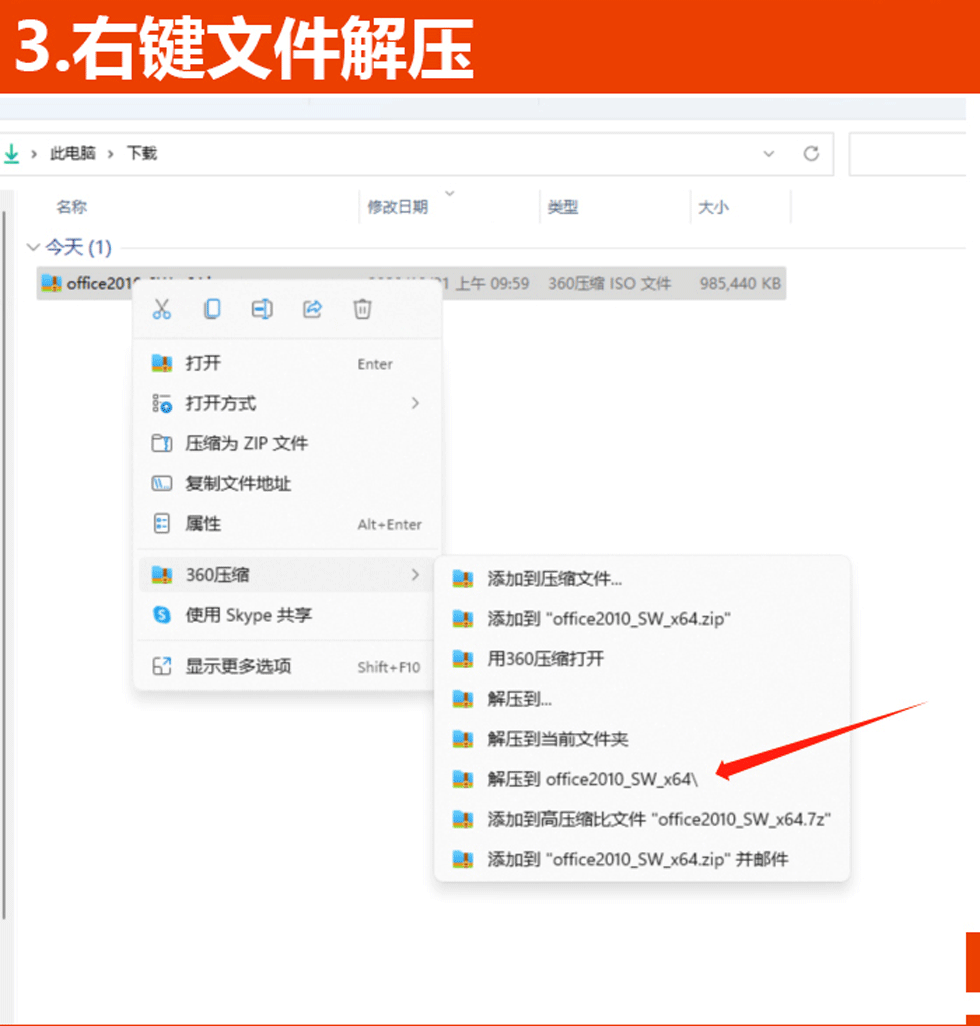The image size is (980, 1026).
Task: Select 解压到当前文件夹
Action: [642, 739]
